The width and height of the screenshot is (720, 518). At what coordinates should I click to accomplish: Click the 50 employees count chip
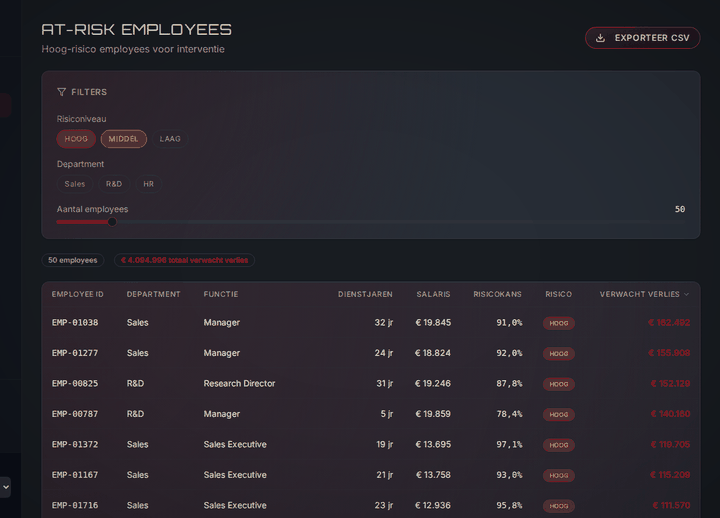pyautogui.click(x=73, y=260)
